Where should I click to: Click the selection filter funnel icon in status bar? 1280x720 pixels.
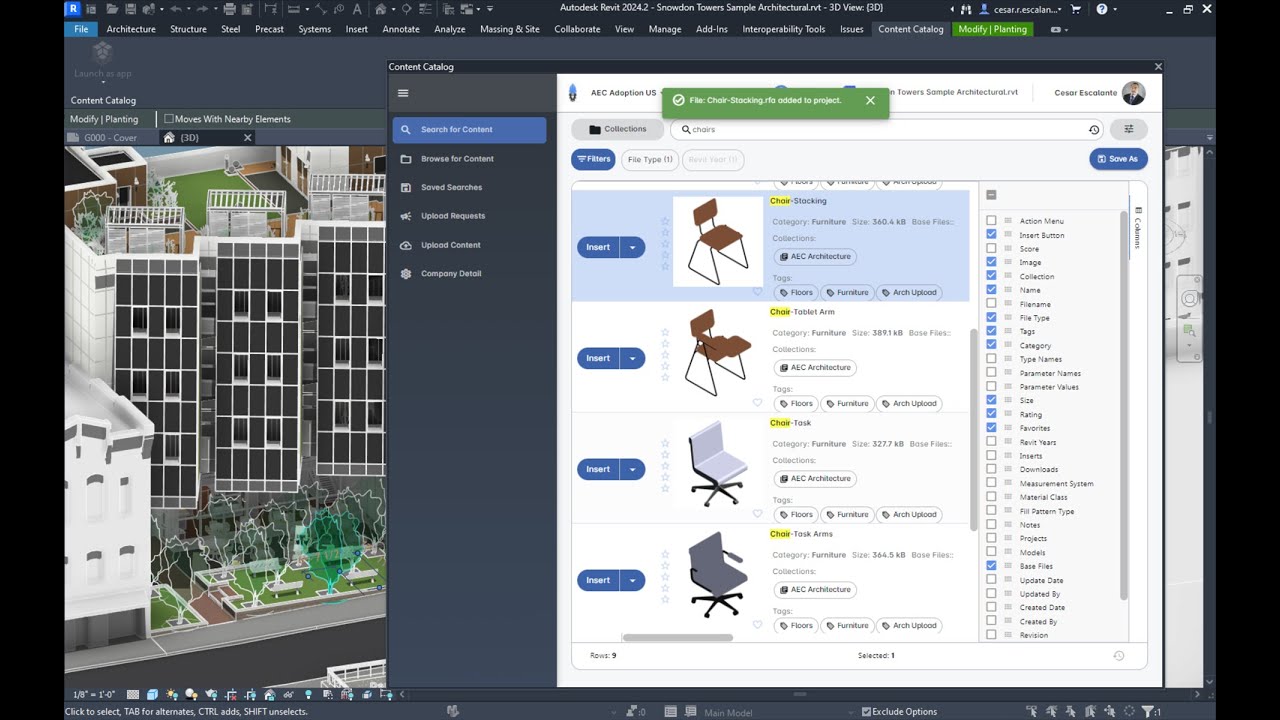(x=1147, y=711)
